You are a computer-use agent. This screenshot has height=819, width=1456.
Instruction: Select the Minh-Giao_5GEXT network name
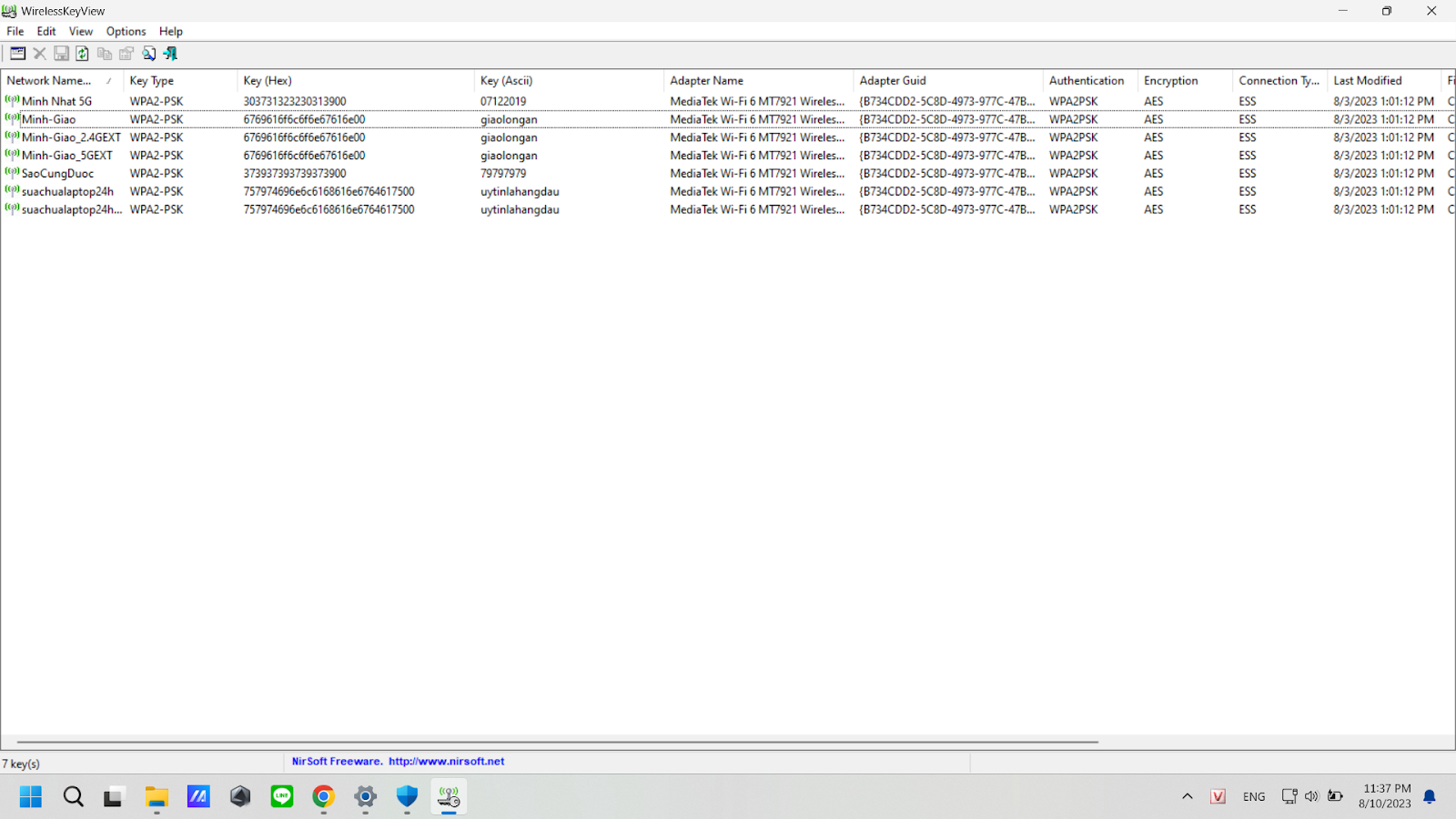(67, 156)
